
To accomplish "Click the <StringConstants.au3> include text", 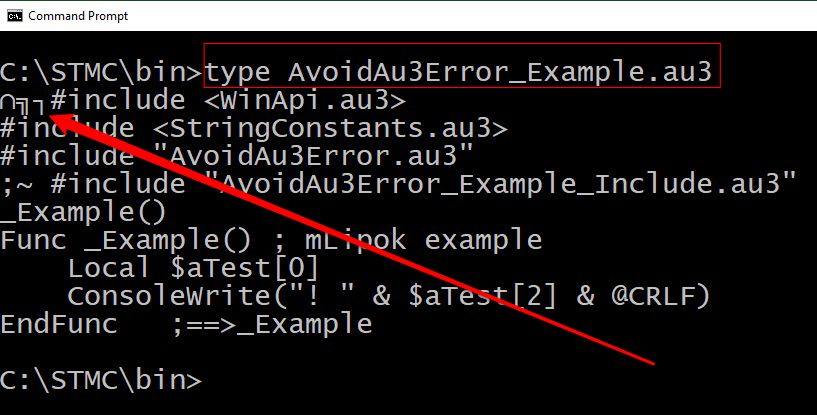I will coord(330,128).
